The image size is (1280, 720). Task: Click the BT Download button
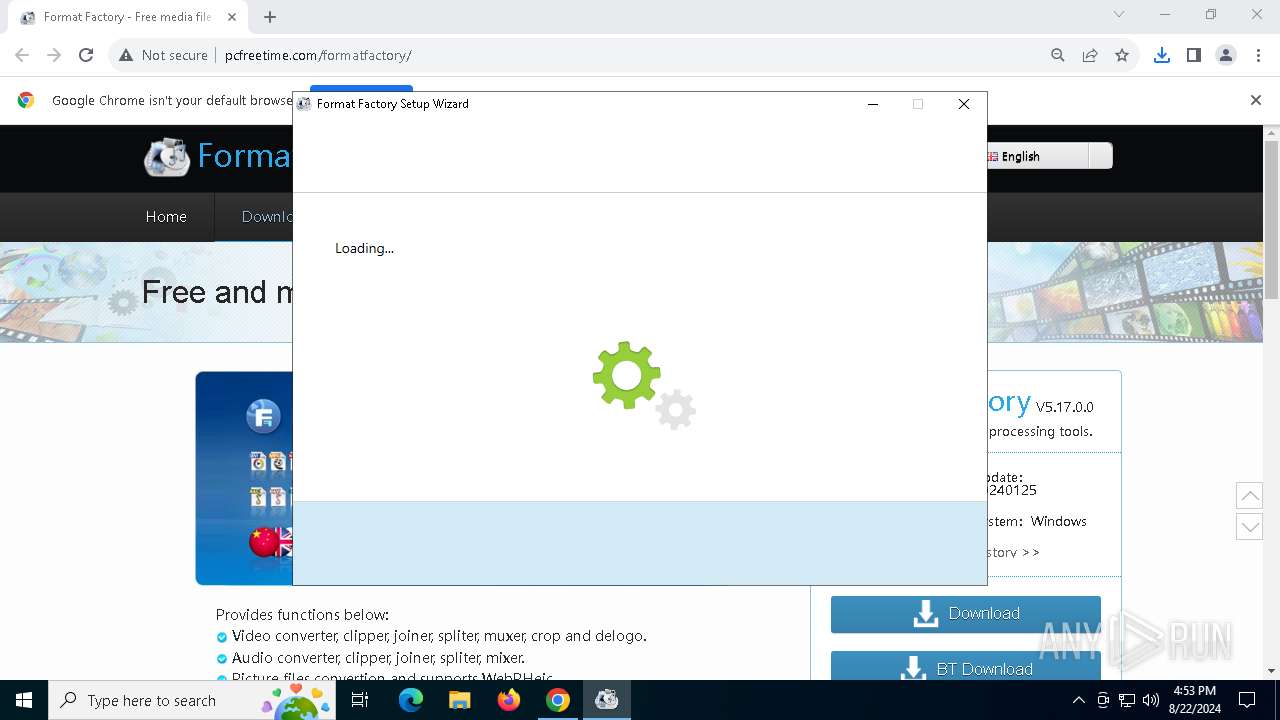[x=966, y=667]
